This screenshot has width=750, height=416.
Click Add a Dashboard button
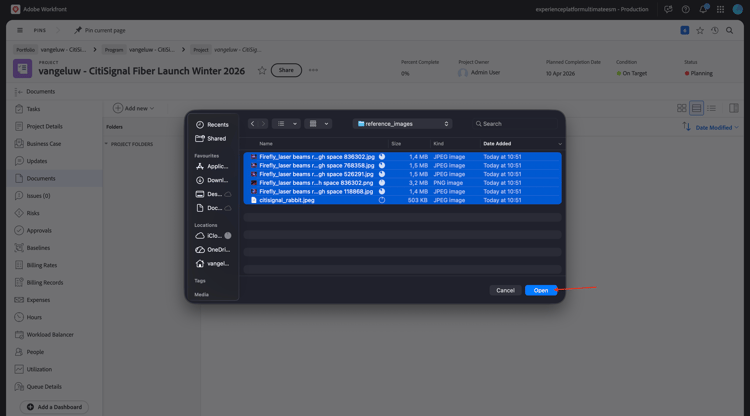point(54,407)
